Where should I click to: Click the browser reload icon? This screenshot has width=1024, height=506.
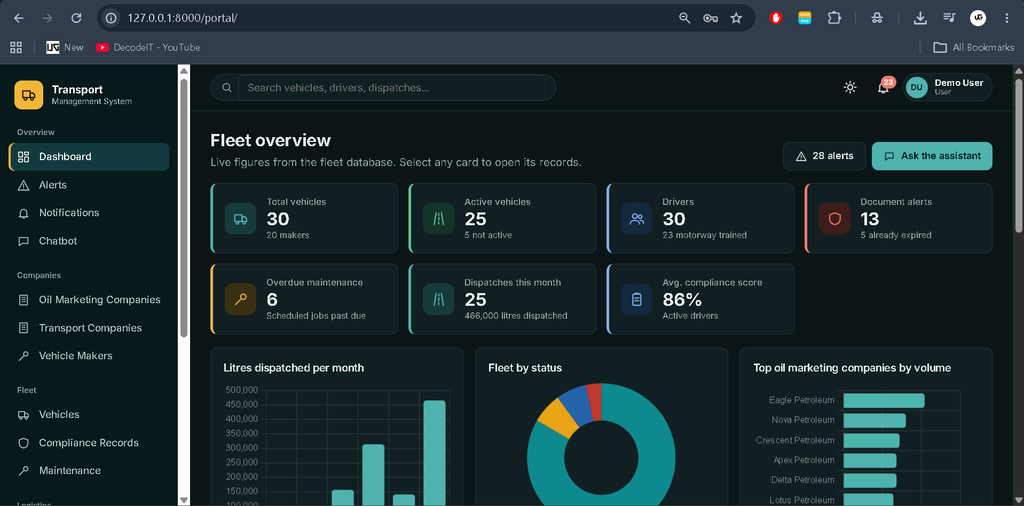(x=76, y=18)
